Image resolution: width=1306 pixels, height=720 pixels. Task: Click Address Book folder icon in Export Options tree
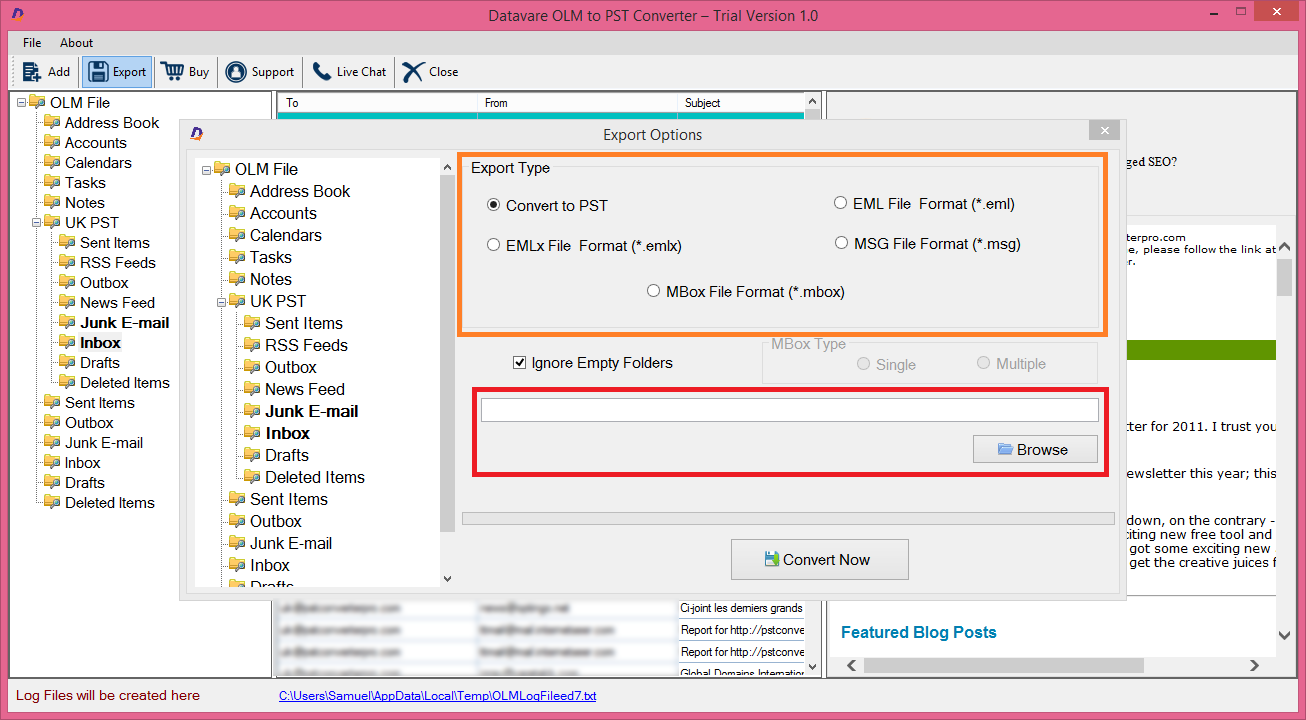(238, 191)
